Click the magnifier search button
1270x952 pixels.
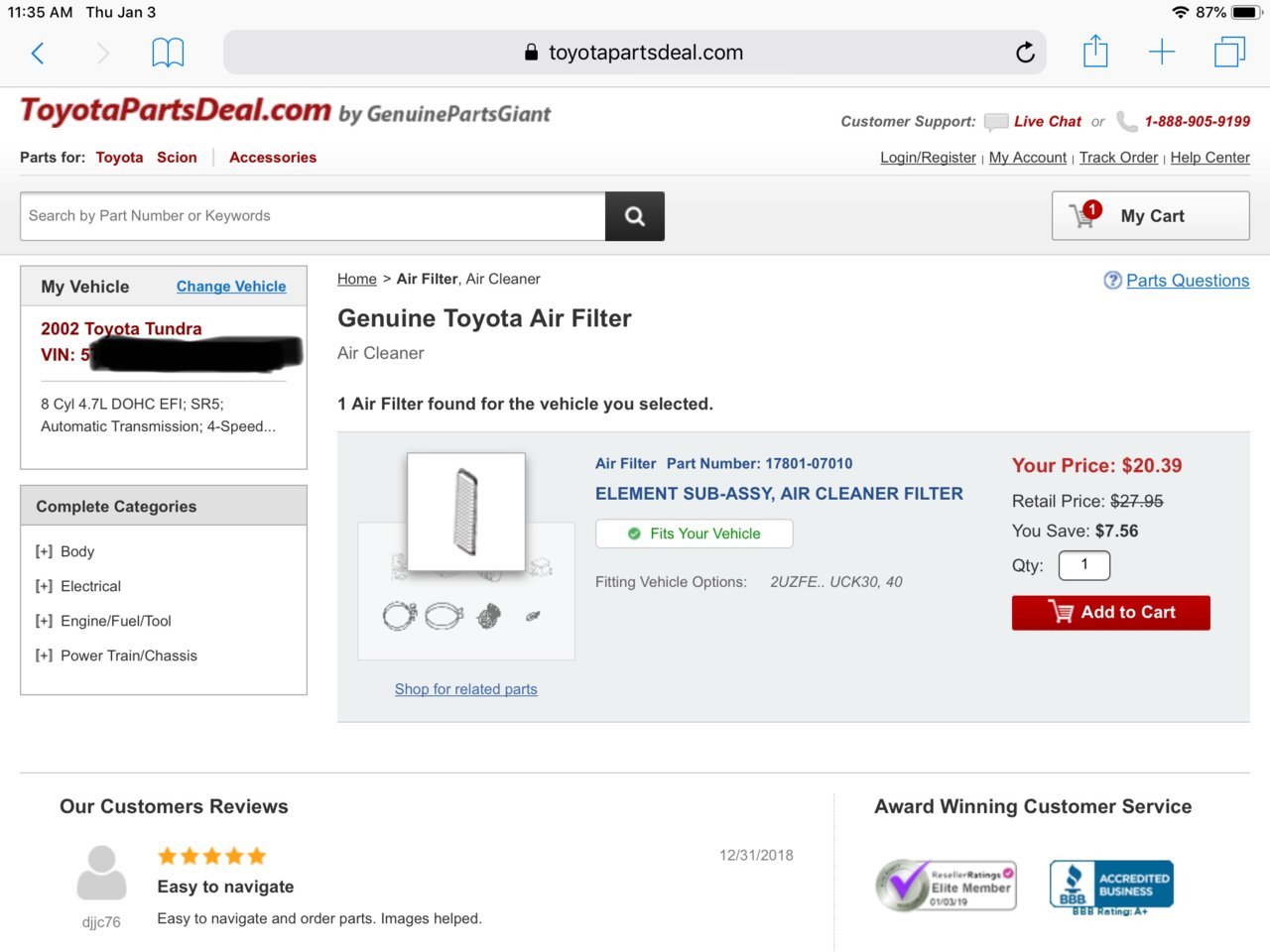tap(635, 216)
